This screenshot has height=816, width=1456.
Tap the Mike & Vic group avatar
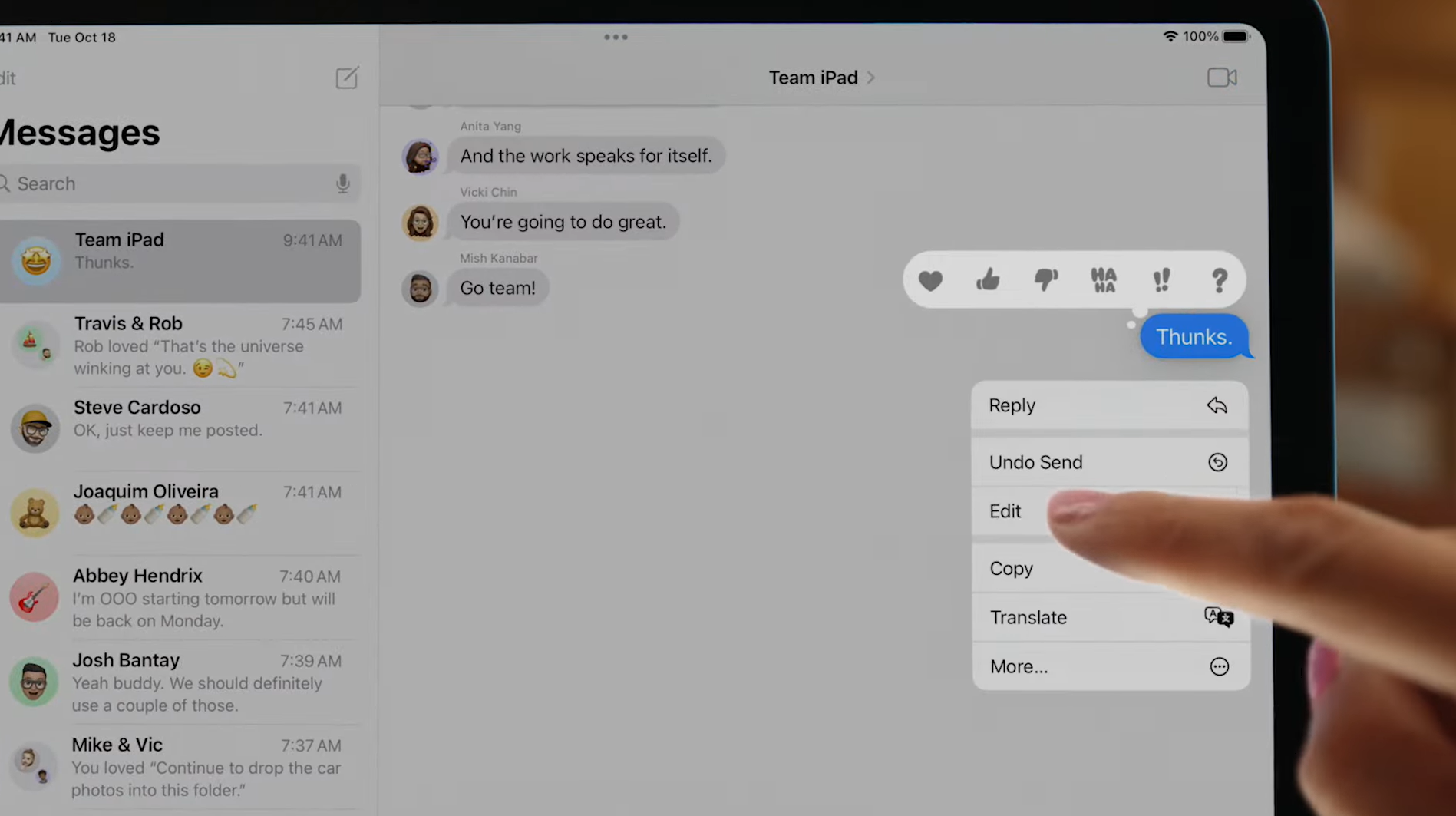tap(33, 765)
